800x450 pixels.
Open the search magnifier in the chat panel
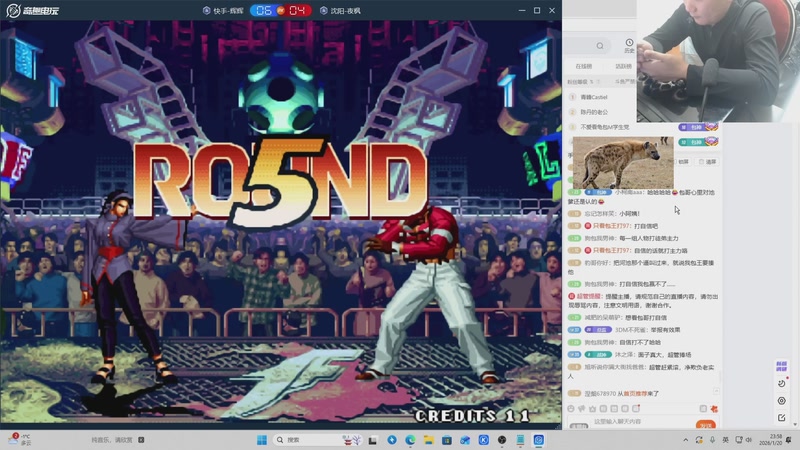600,46
